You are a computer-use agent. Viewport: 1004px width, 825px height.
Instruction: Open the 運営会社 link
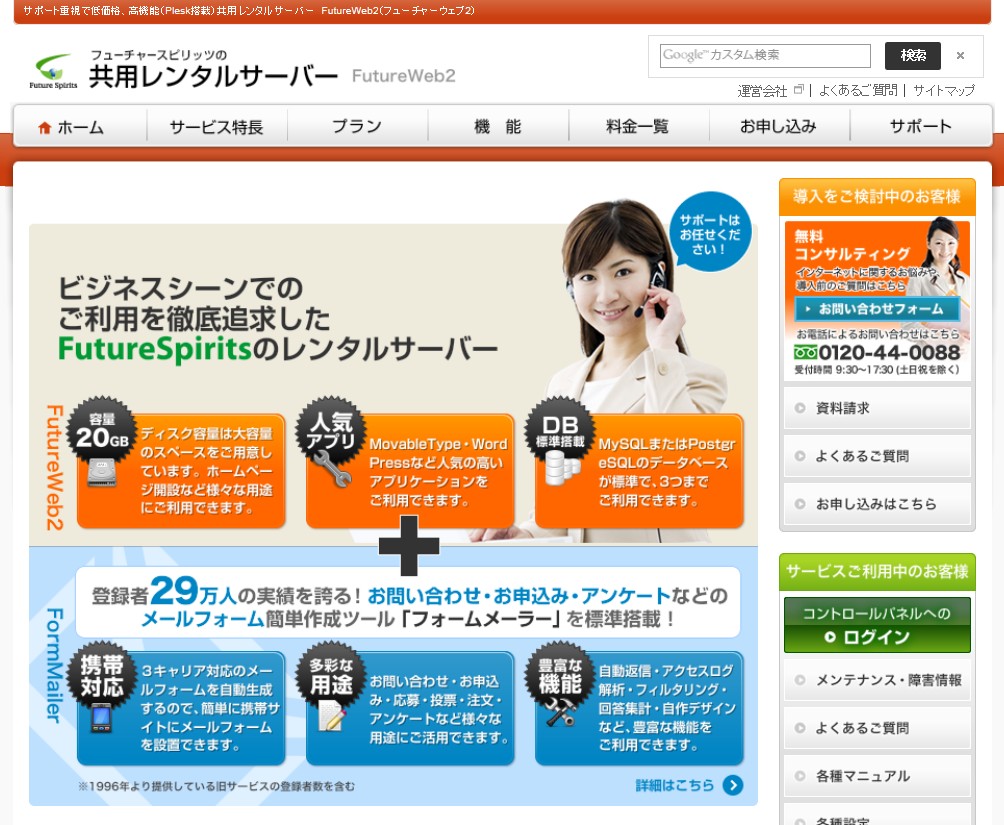point(762,90)
